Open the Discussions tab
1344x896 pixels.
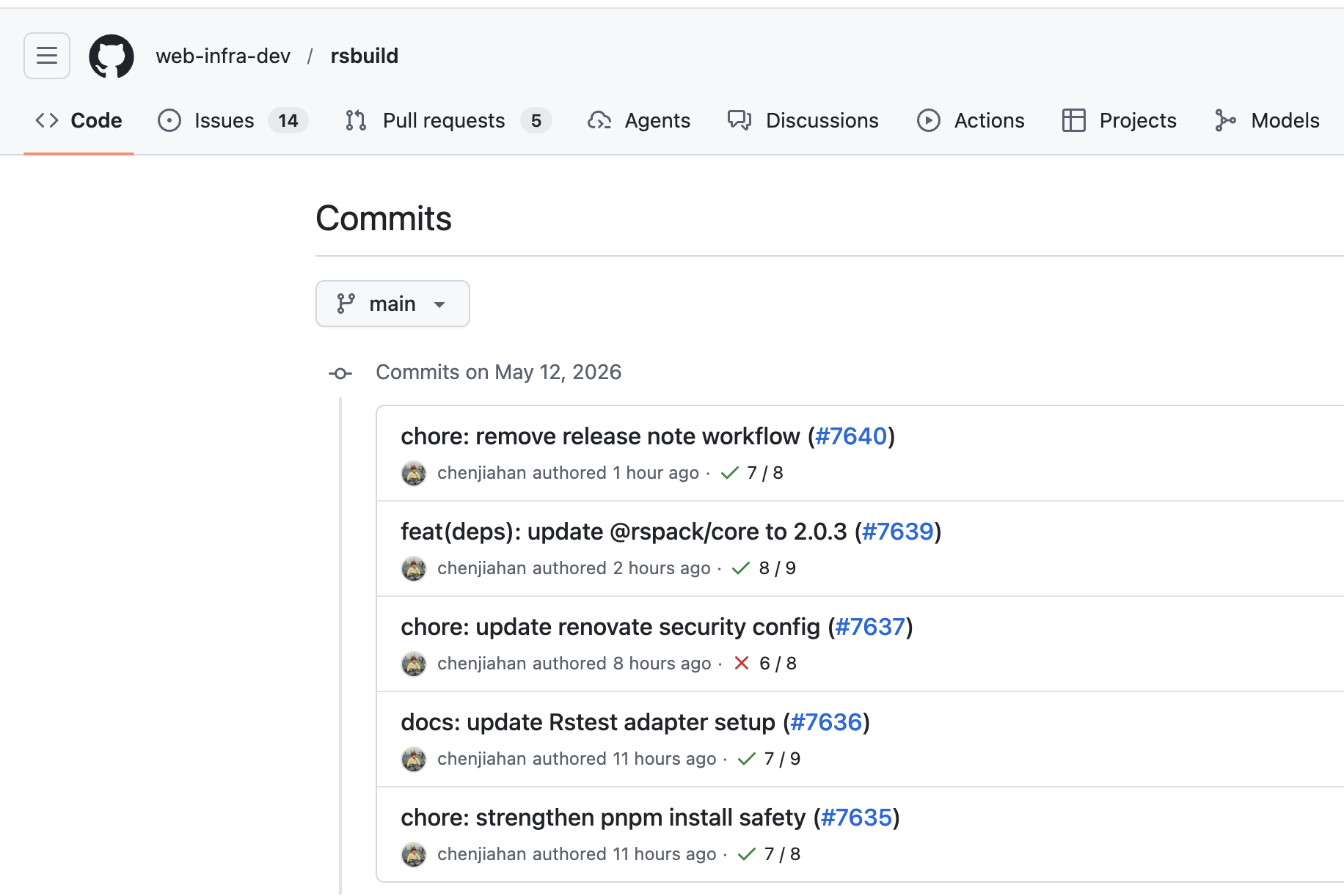coord(803,120)
